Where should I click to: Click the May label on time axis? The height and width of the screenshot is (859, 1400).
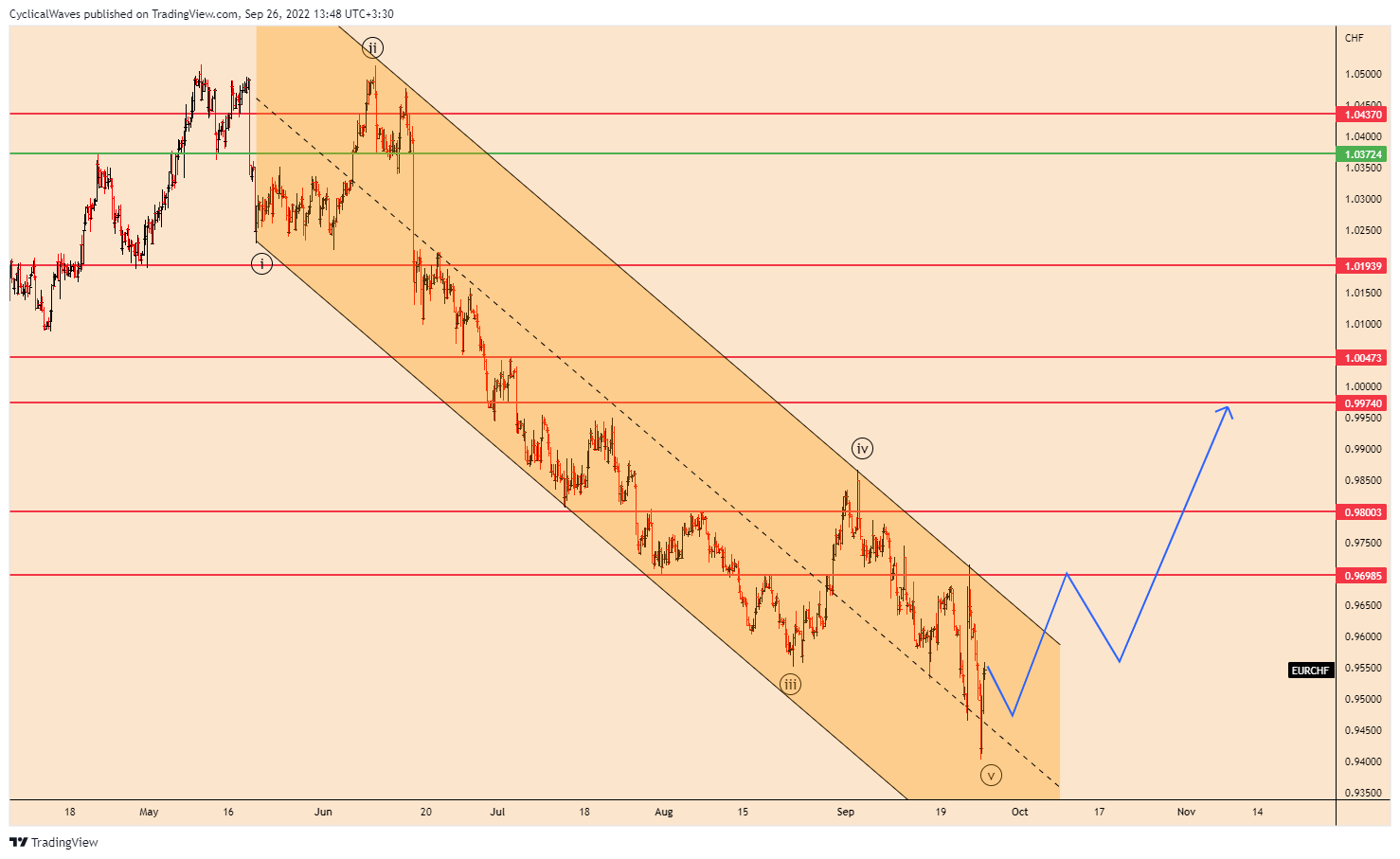tap(149, 812)
